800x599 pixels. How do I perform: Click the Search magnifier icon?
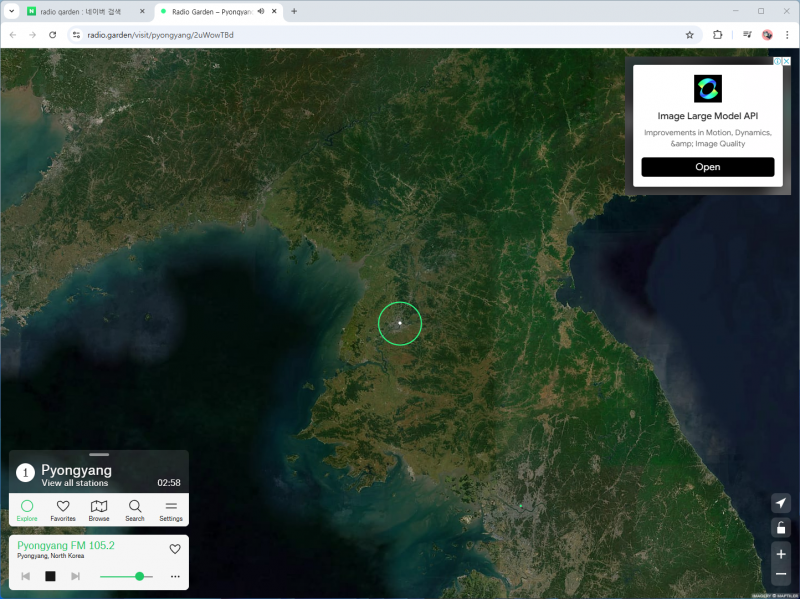[x=135, y=510]
